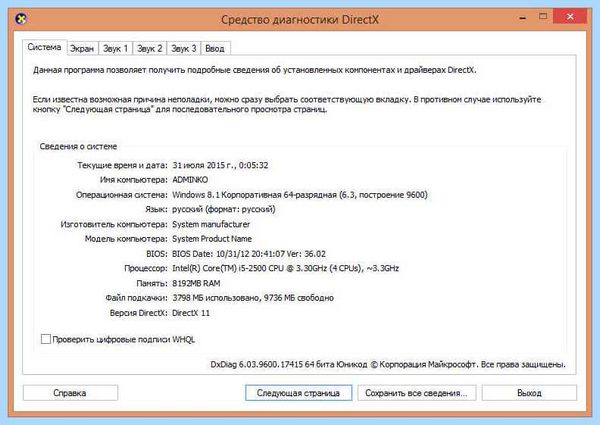Click the date value 31 июля 2015 г.
Viewport: 600px width, 425px height.
click(x=220, y=165)
